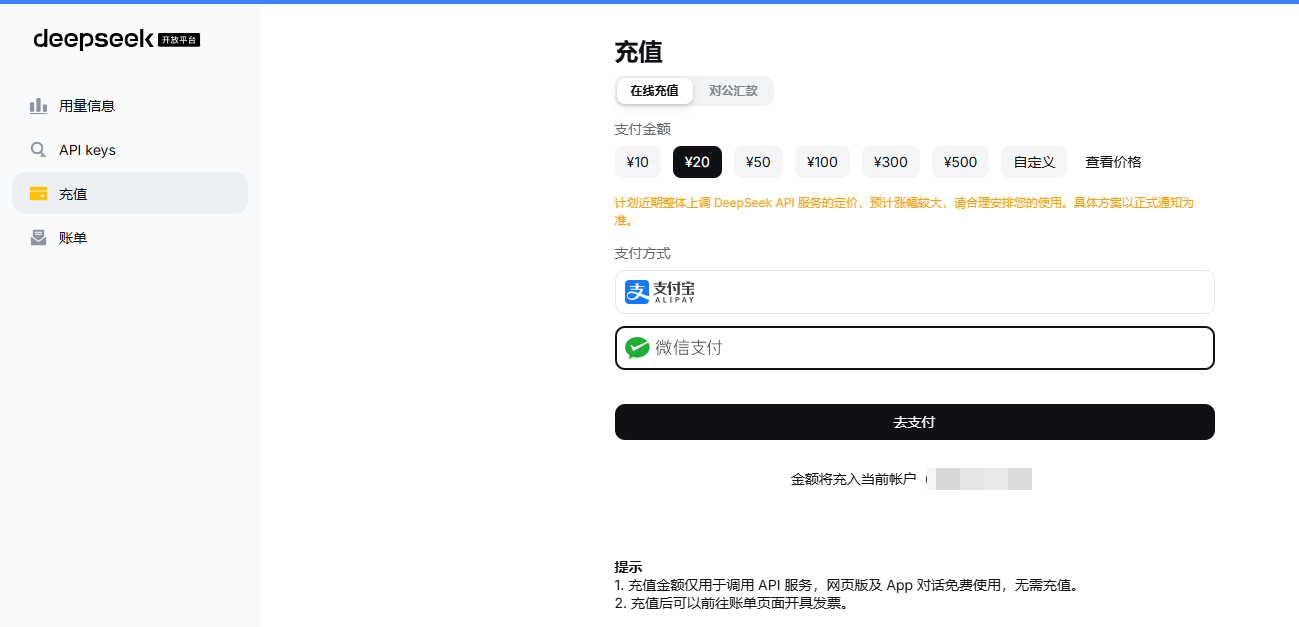Choose 微信支付 as payment method
Image resolution: width=1299 pixels, height=627 pixels.
(x=915, y=348)
